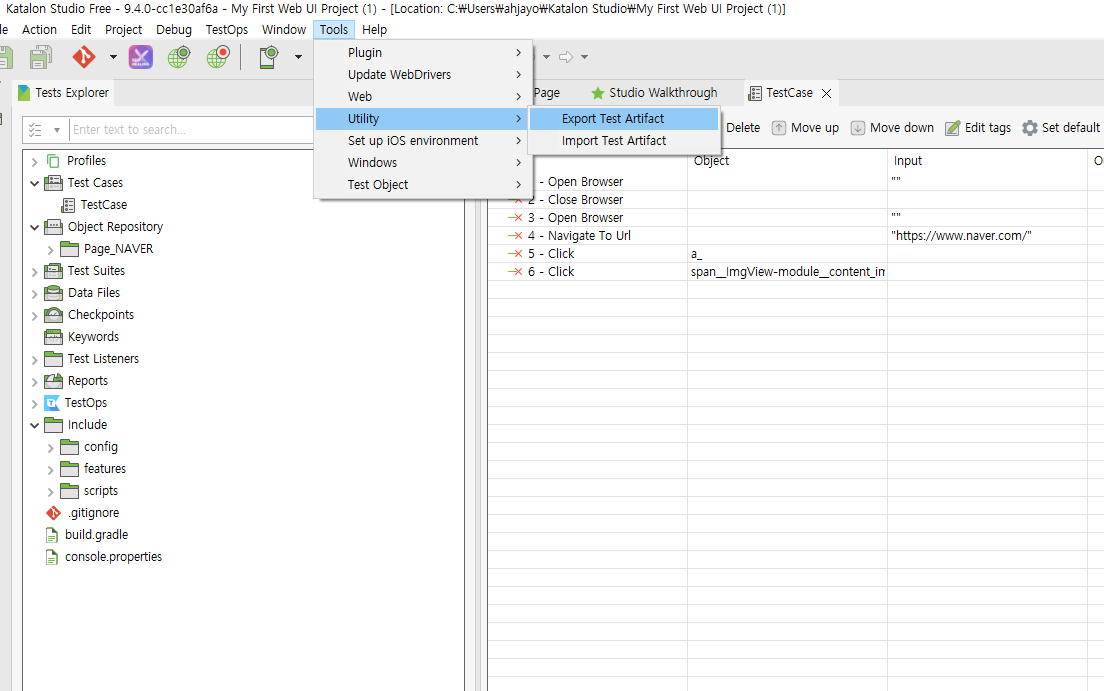This screenshot has height=691, width=1104.
Task: Open the Test Object submenu
Action: [424, 185]
